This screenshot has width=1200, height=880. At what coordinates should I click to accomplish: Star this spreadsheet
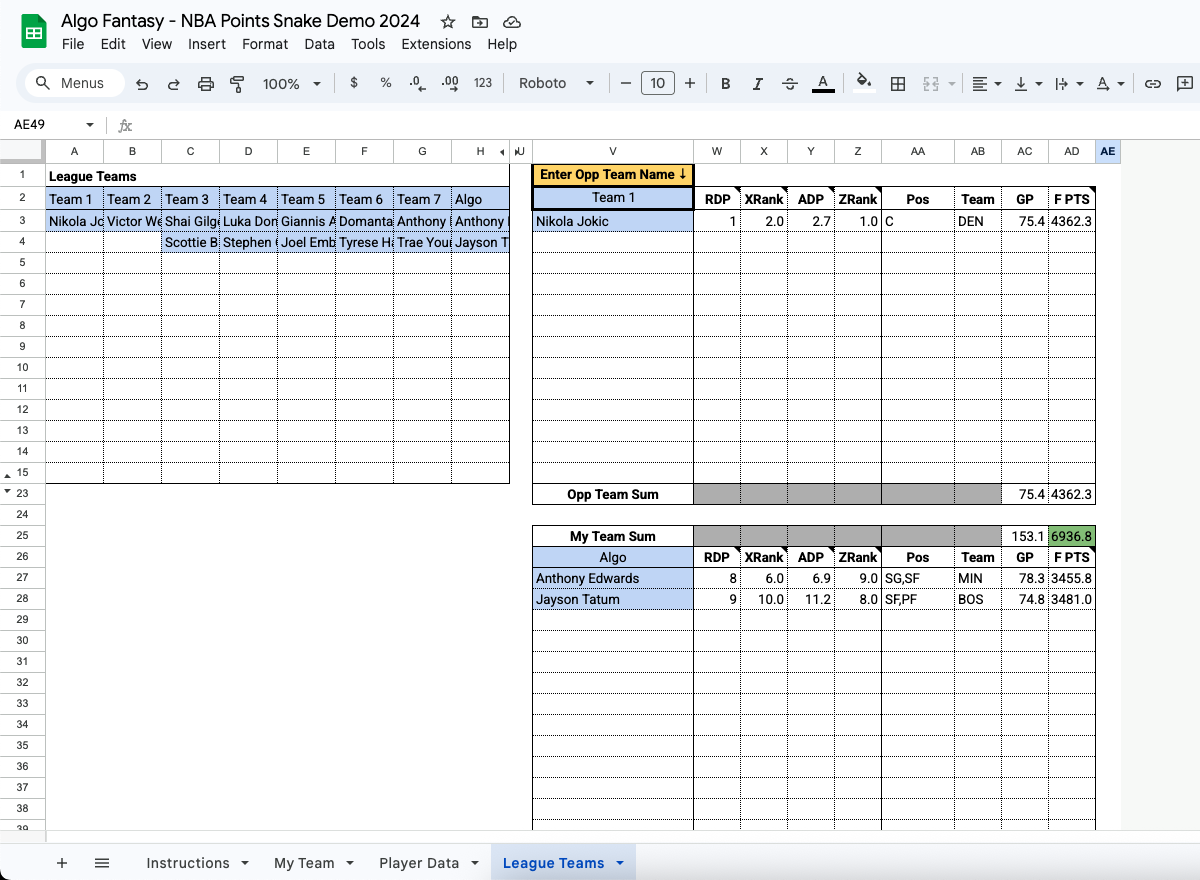[448, 22]
